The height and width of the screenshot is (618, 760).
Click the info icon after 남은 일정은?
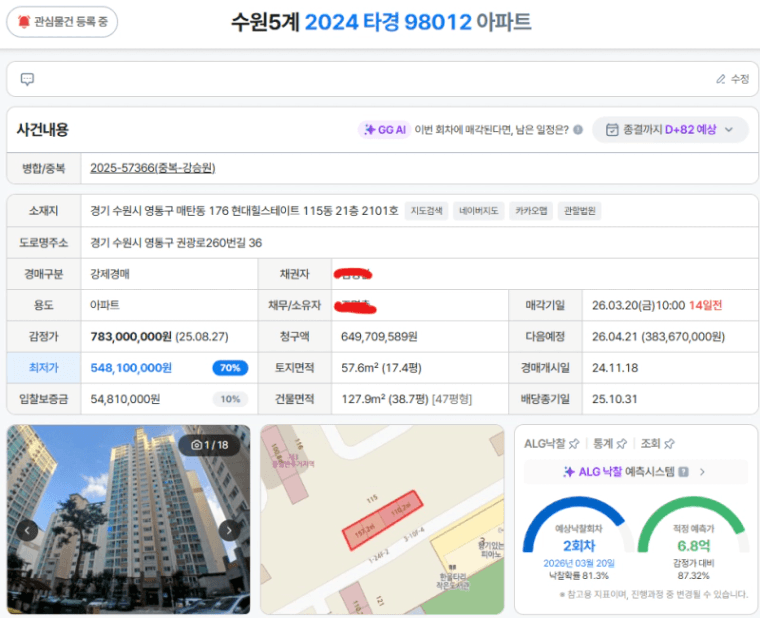click(x=578, y=130)
